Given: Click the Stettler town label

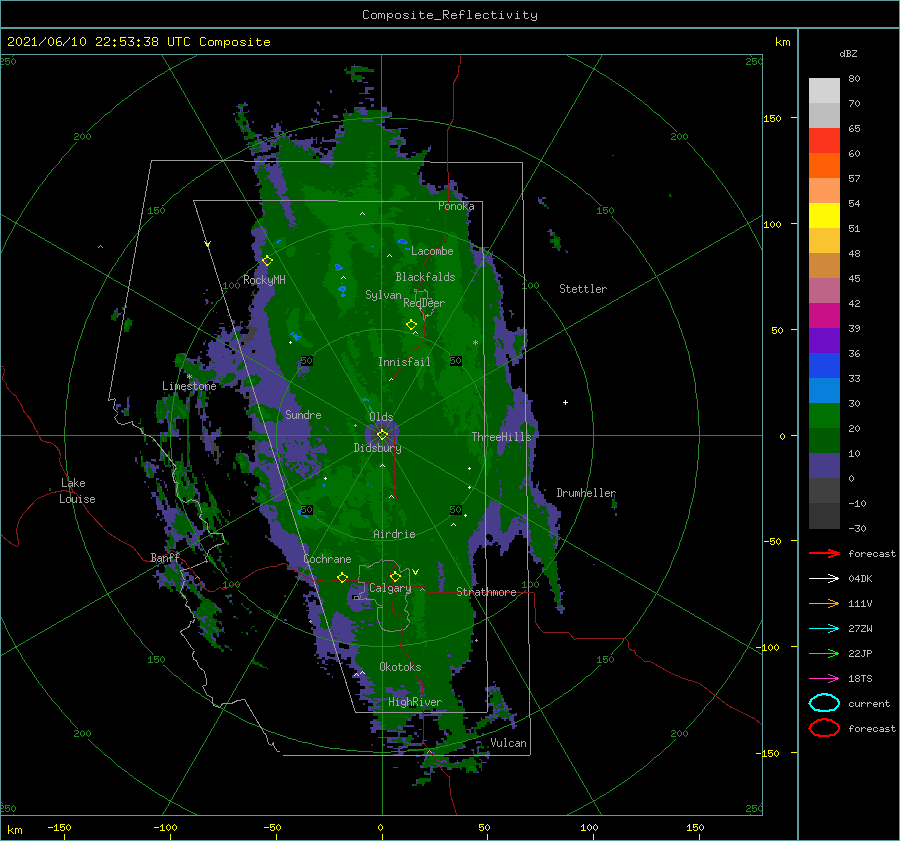Looking at the screenshot, I should click(x=583, y=289).
